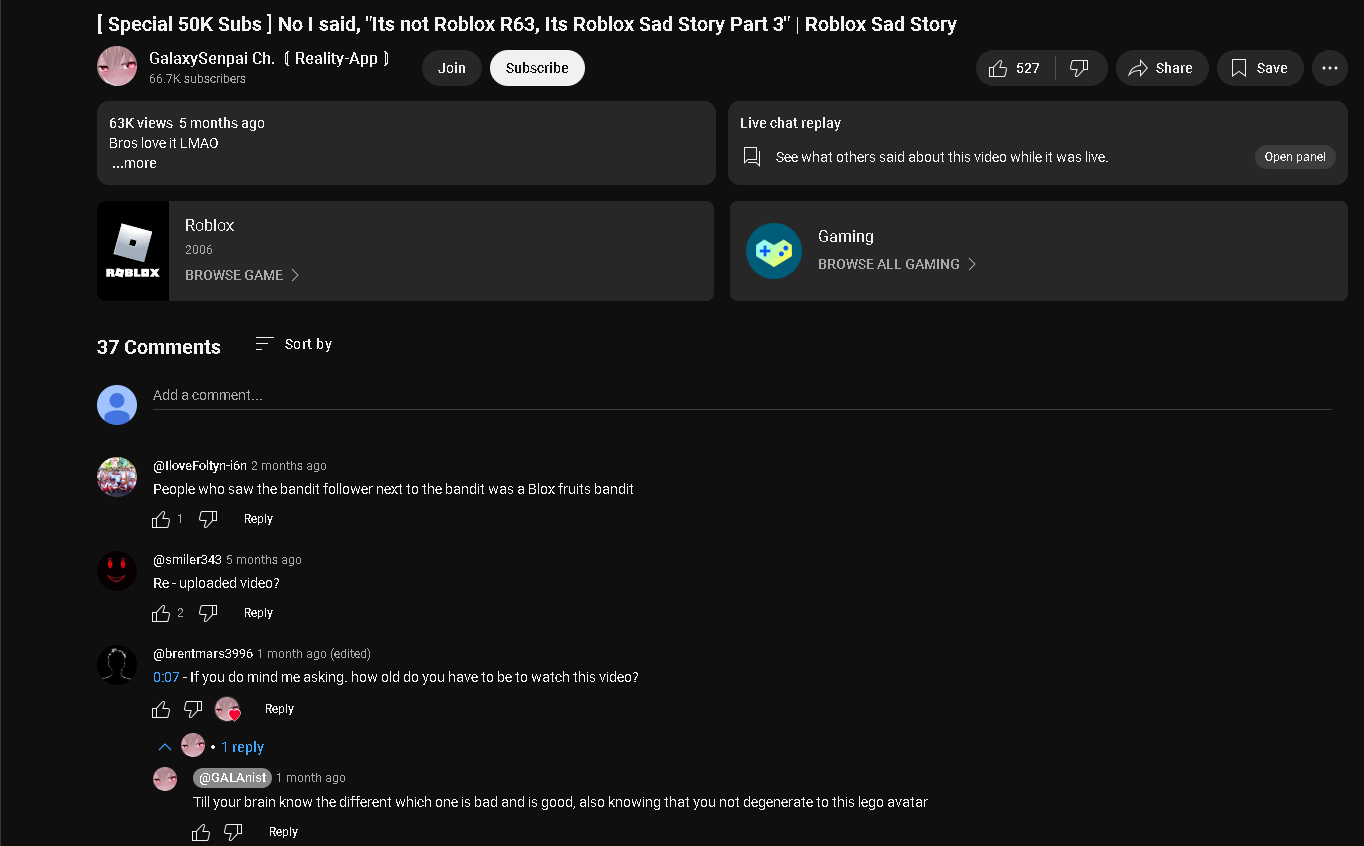Open the live chat replay panel
This screenshot has width=1364, height=846.
coord(1294,157)
